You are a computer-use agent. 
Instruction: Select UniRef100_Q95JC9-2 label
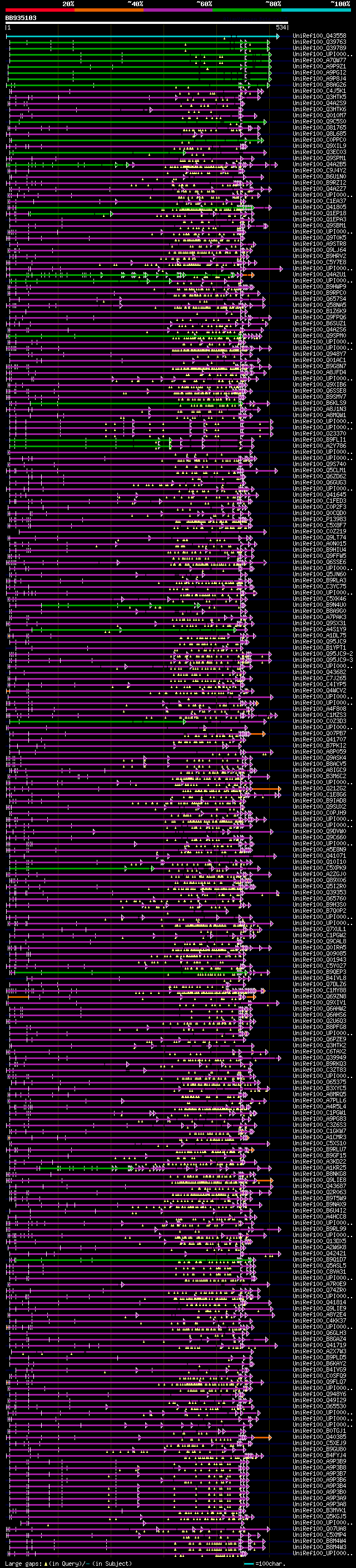pos(323,654)
